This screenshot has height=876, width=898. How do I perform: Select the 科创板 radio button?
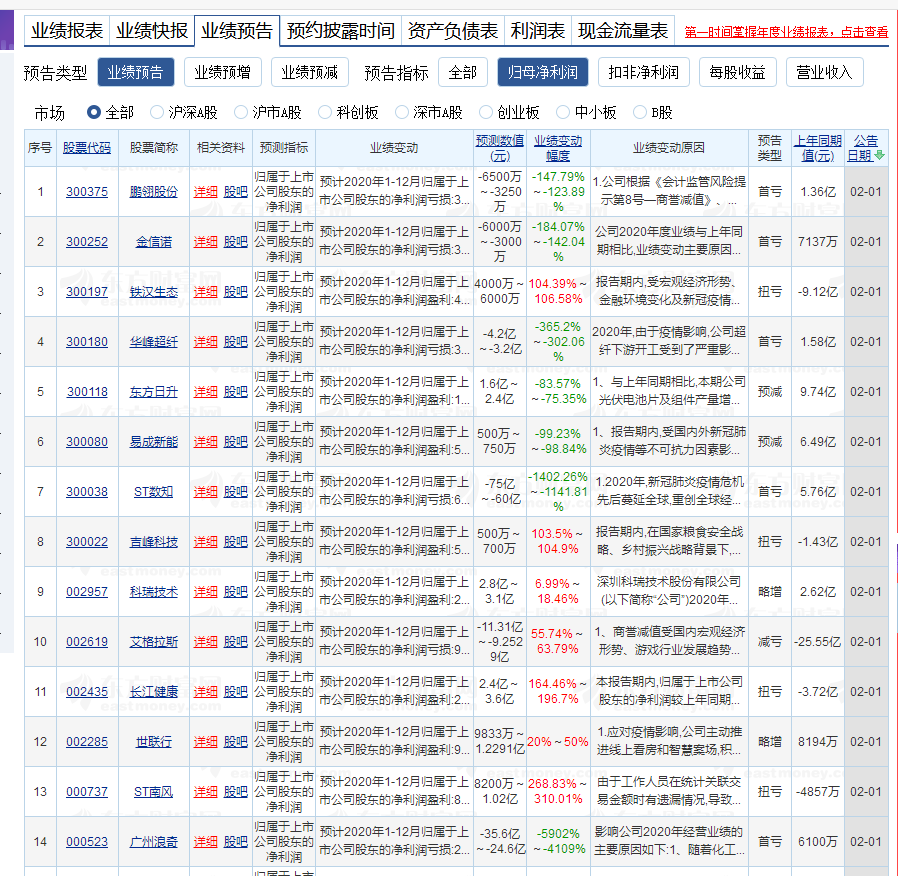(325, 112)
